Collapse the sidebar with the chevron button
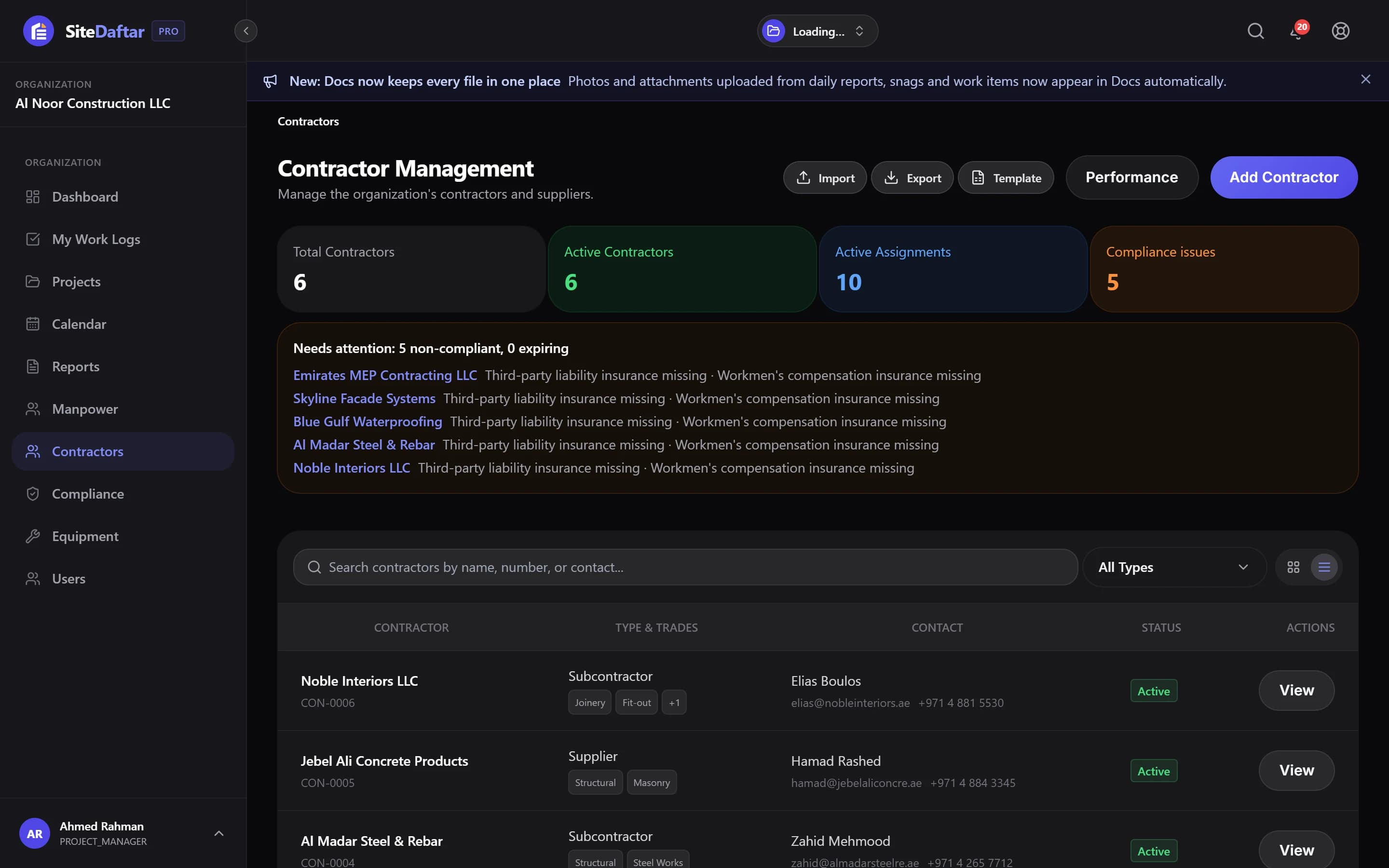Image resolution: width=1389 pixels, height=868 pixels. 245,31
